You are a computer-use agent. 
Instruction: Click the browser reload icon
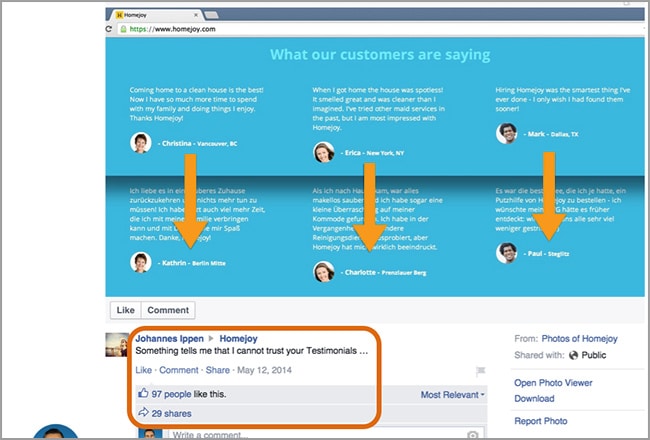[109, 29]
